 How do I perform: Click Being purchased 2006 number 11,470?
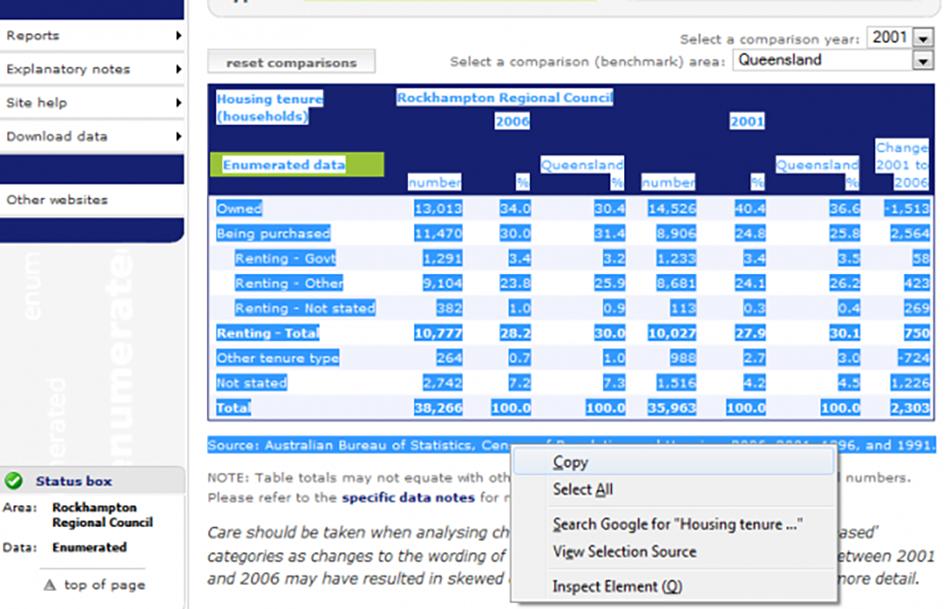(x=438, y=233)
